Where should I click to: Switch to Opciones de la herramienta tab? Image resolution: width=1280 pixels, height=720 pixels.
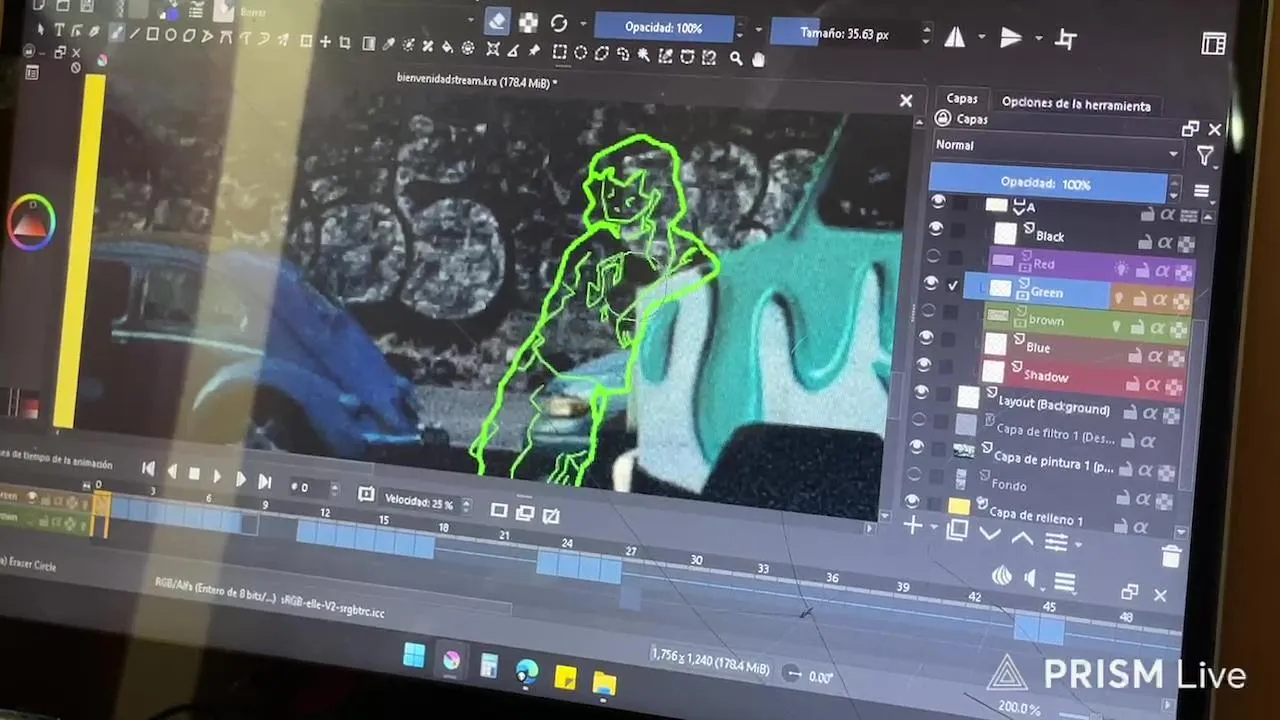pyautogui.click(x=1076, y=104)
